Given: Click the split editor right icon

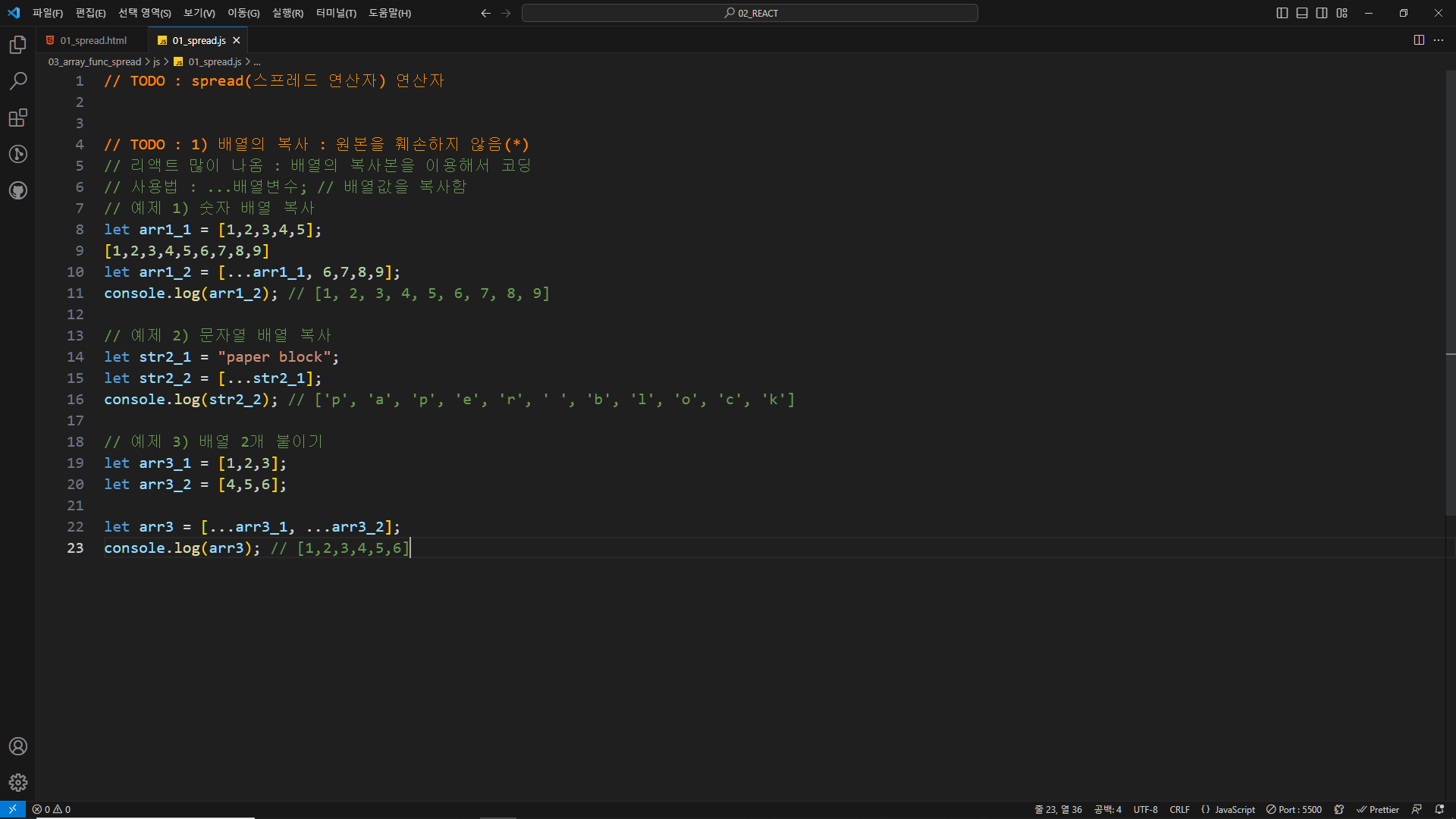Looking at the screenshot, I should tap(1419, 40).
